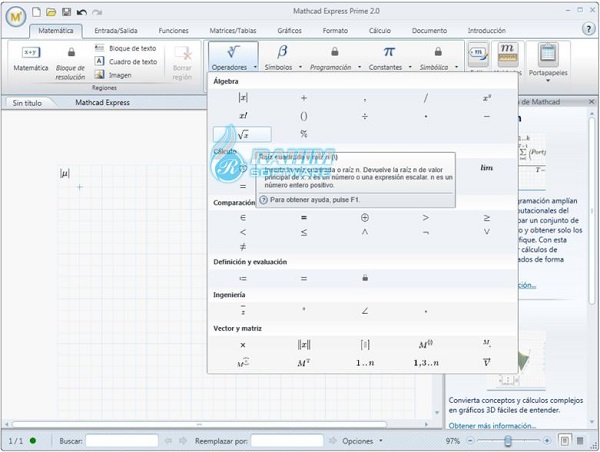Insert the percent % operator
600x452 pixels.
tap(304, 134)
